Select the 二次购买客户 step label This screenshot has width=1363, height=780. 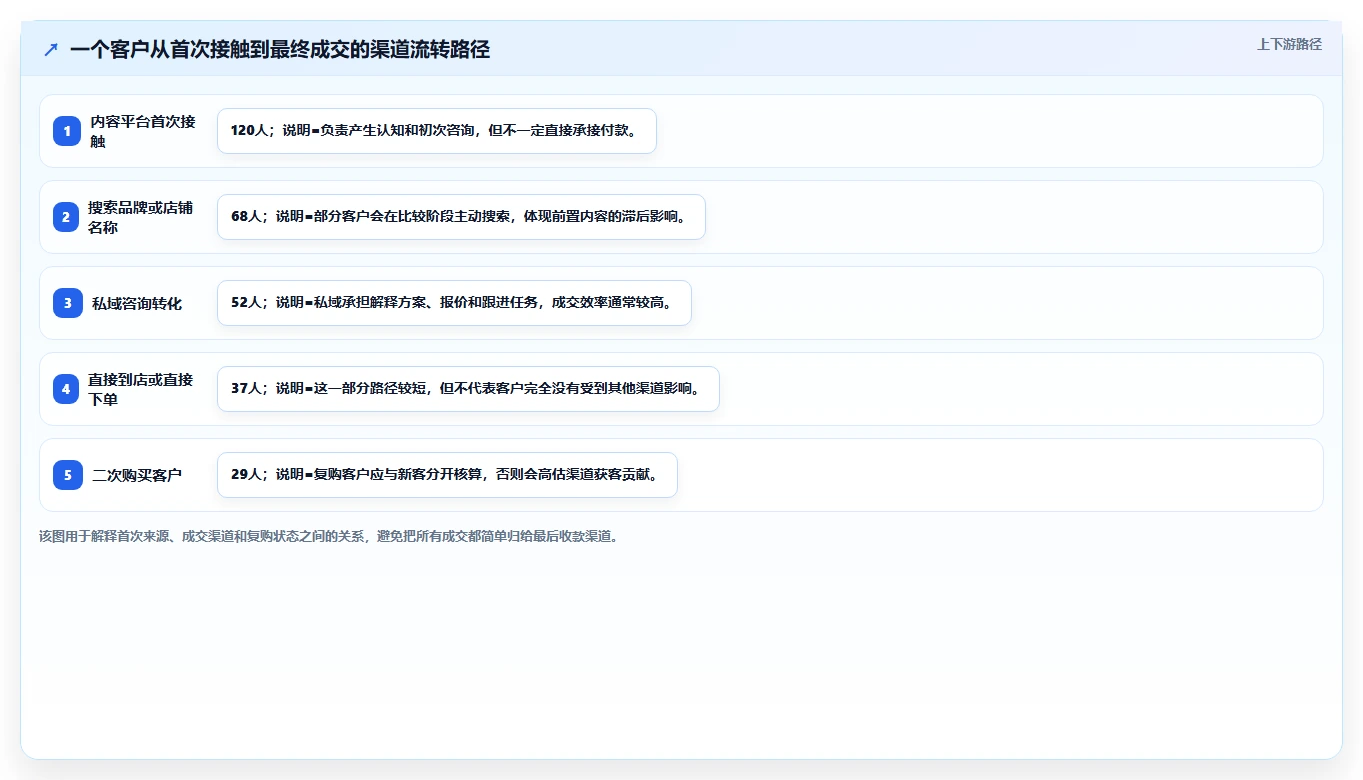coord(137,475)
